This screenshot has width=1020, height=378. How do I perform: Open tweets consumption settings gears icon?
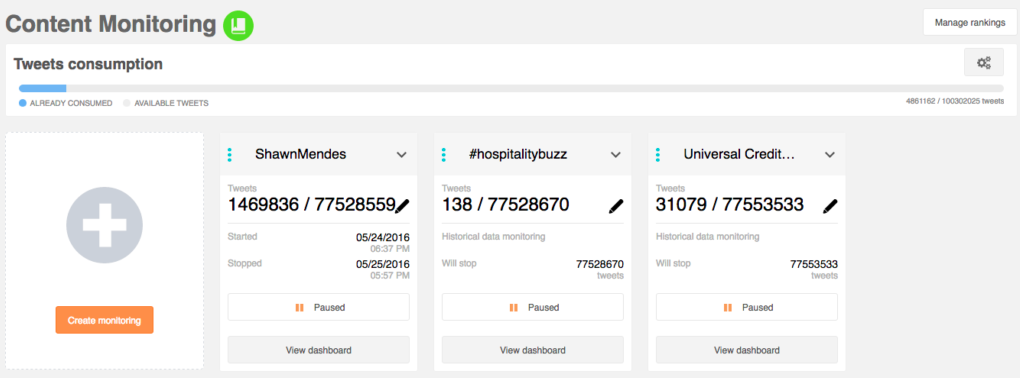[984, 63]
